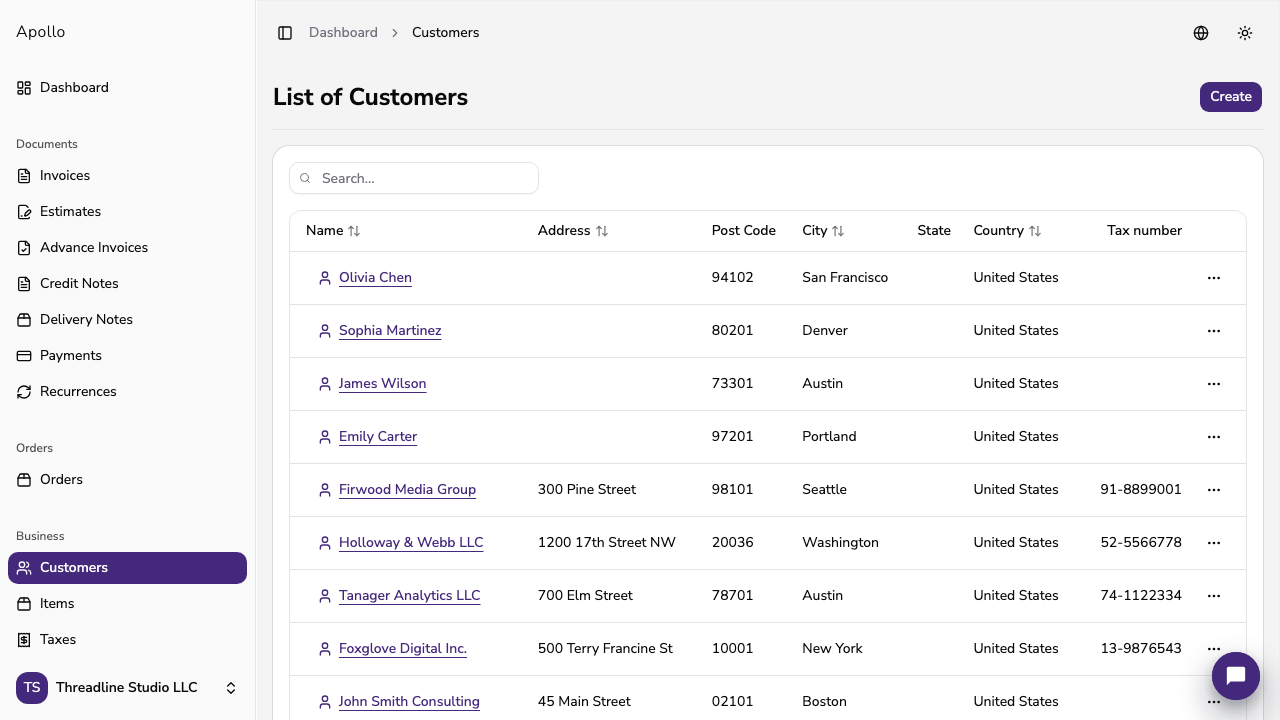Toggle the light/dark theme sun icon

[1245, 33]
